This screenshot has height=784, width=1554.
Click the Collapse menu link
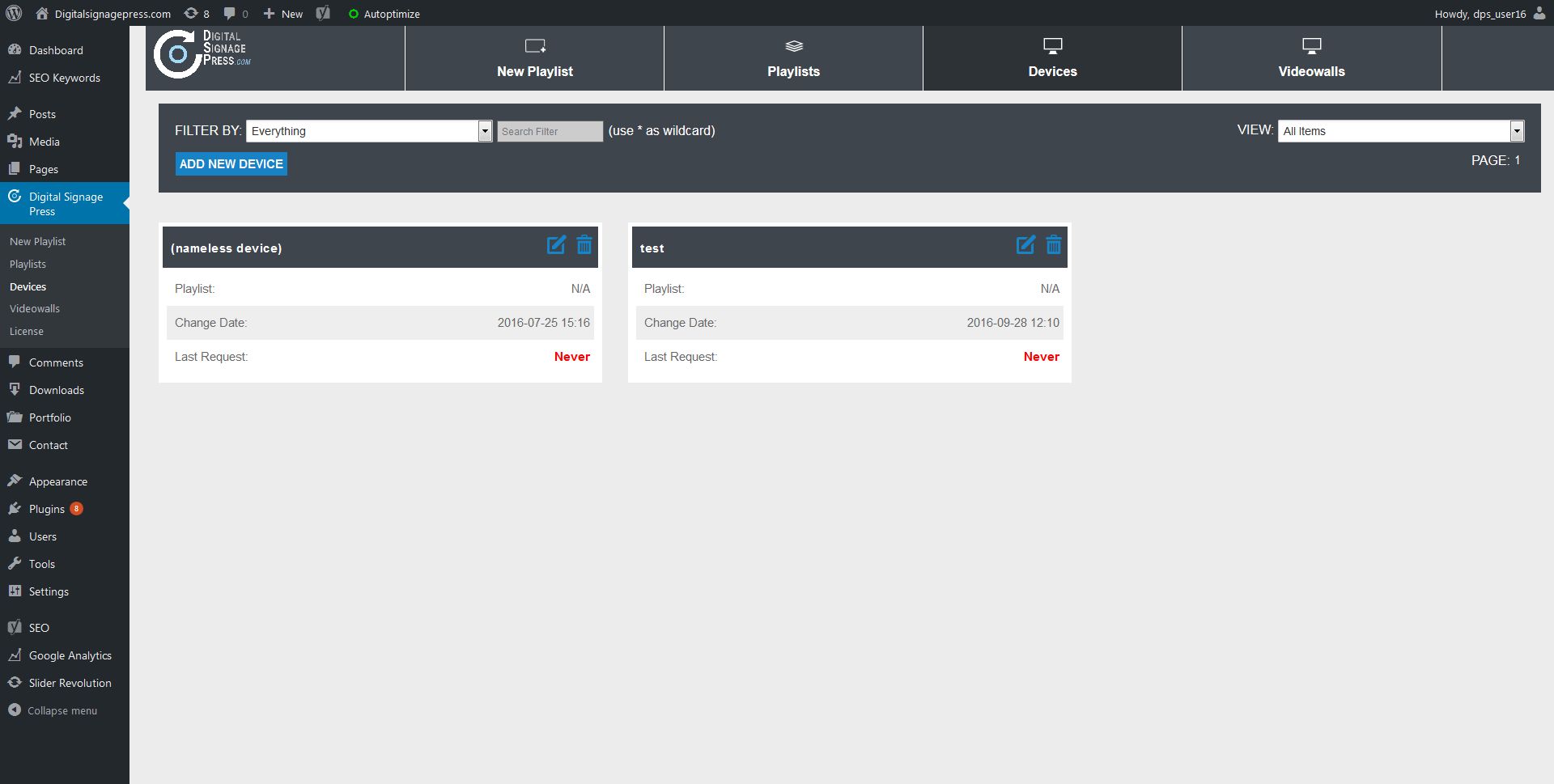pyautogui.click(x=53, y=710)
